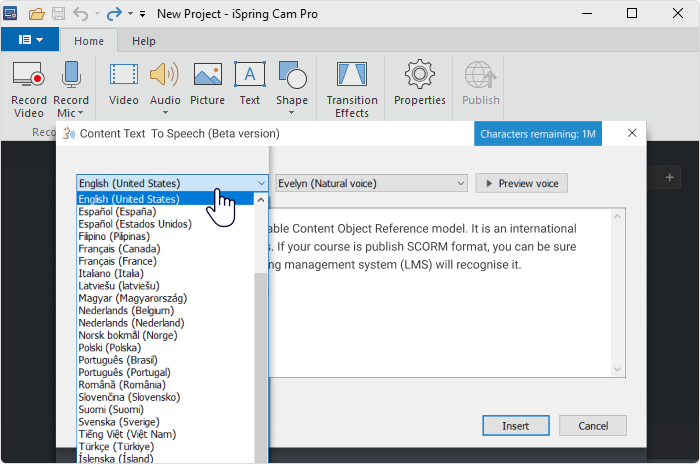Select Español (Estados Unidos) language
The height and width of the screenshot is (464, 700).
click(165, 224)
